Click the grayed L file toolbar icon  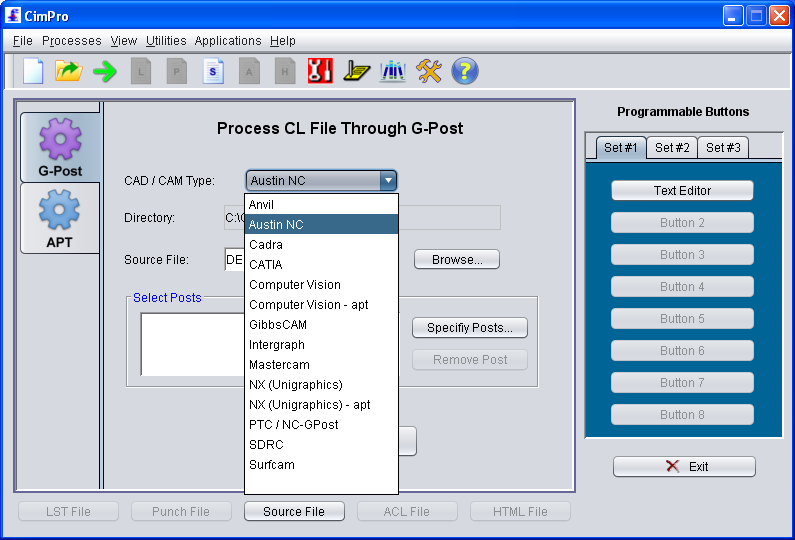pos(141,71)
